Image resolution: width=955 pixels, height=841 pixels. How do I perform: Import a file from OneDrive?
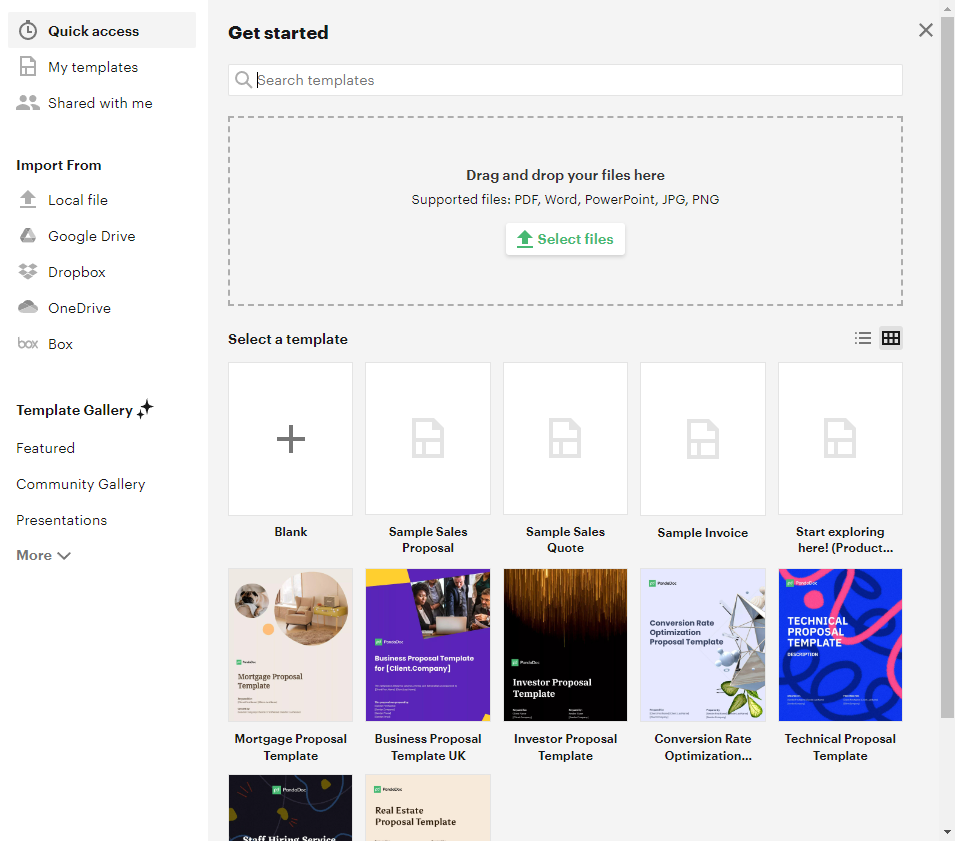(x=79, y=307)
